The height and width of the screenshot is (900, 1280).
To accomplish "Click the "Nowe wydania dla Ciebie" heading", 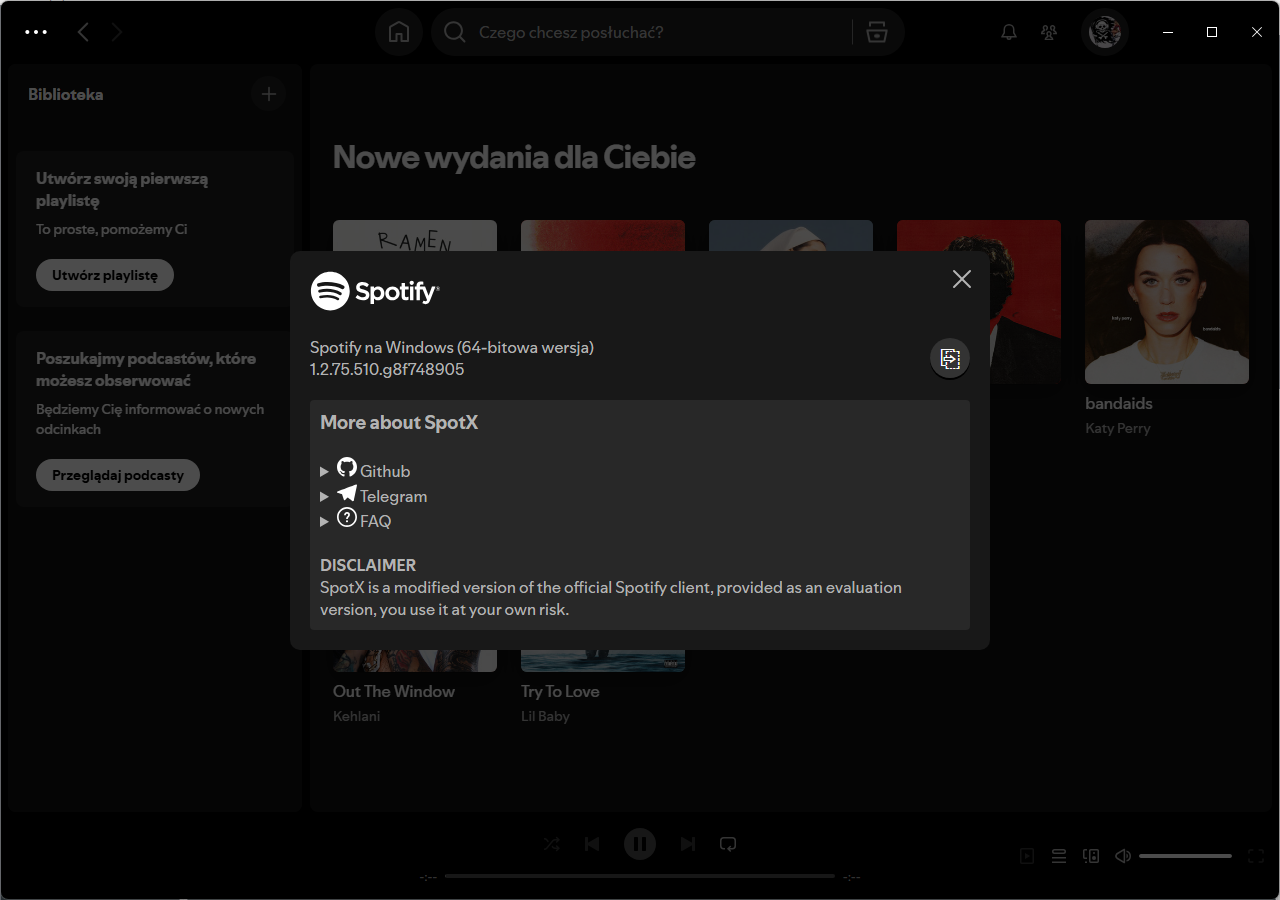I will [514, 157].
